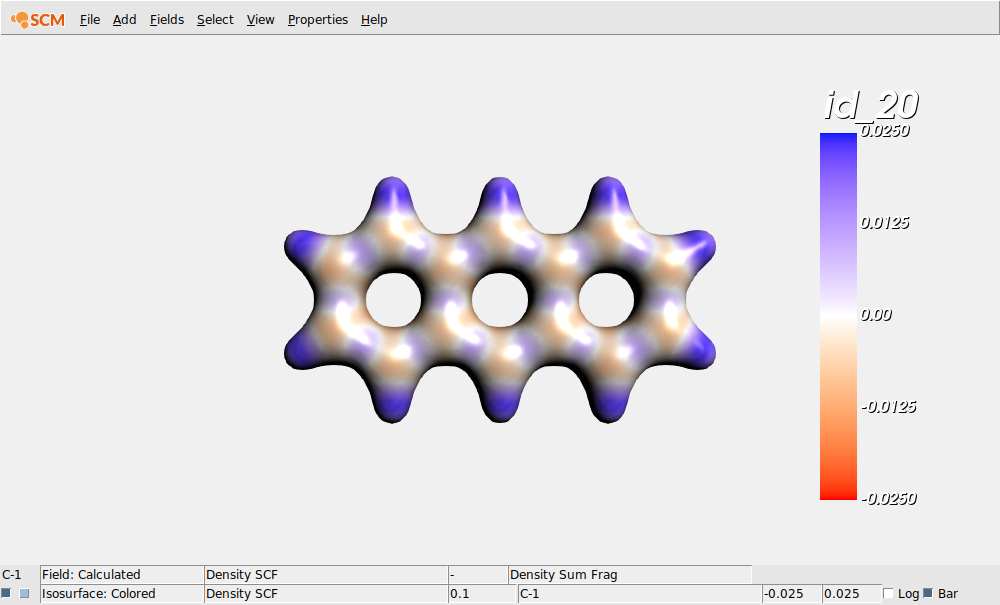
Task: Open the Field: Calculated dropdown
Action: coord(120,574)
